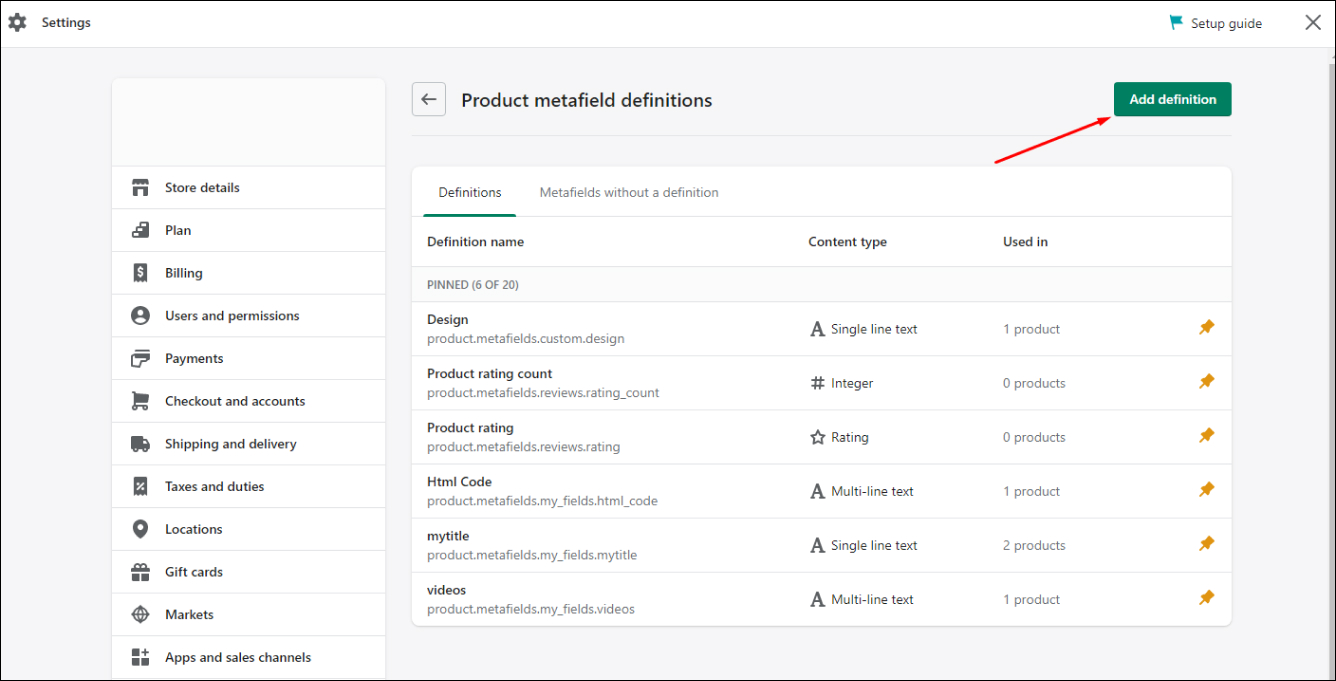
Task: Go back using the arrow button
Action: coord(429,99)
